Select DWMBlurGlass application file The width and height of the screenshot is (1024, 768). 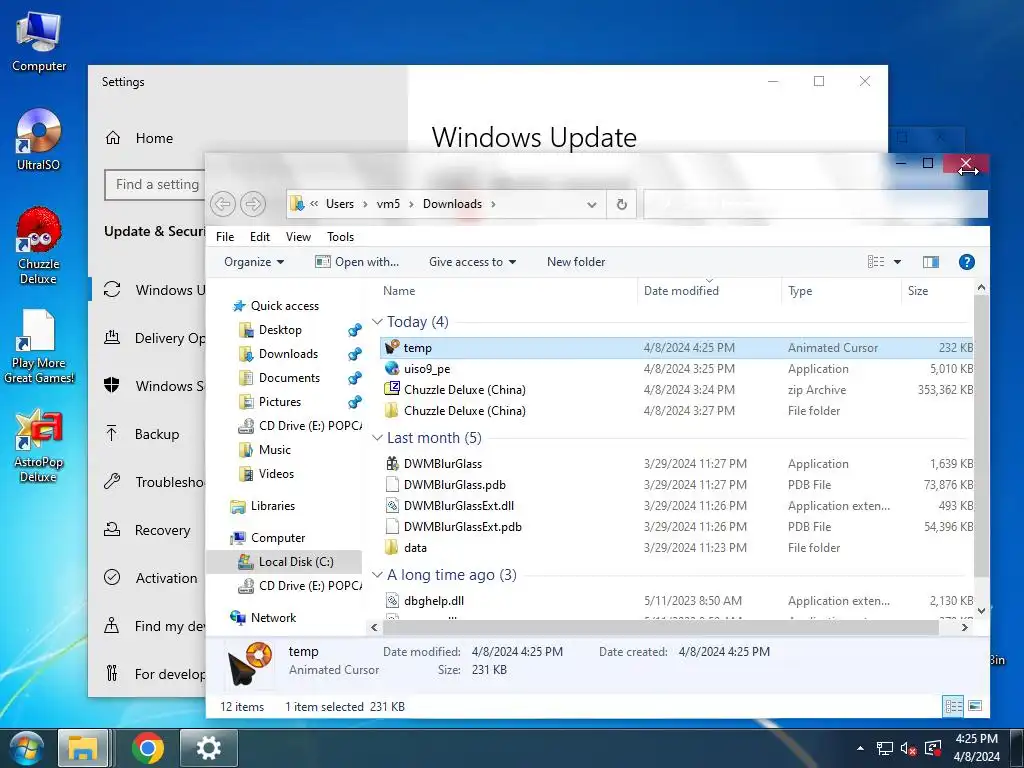[676, 464]
